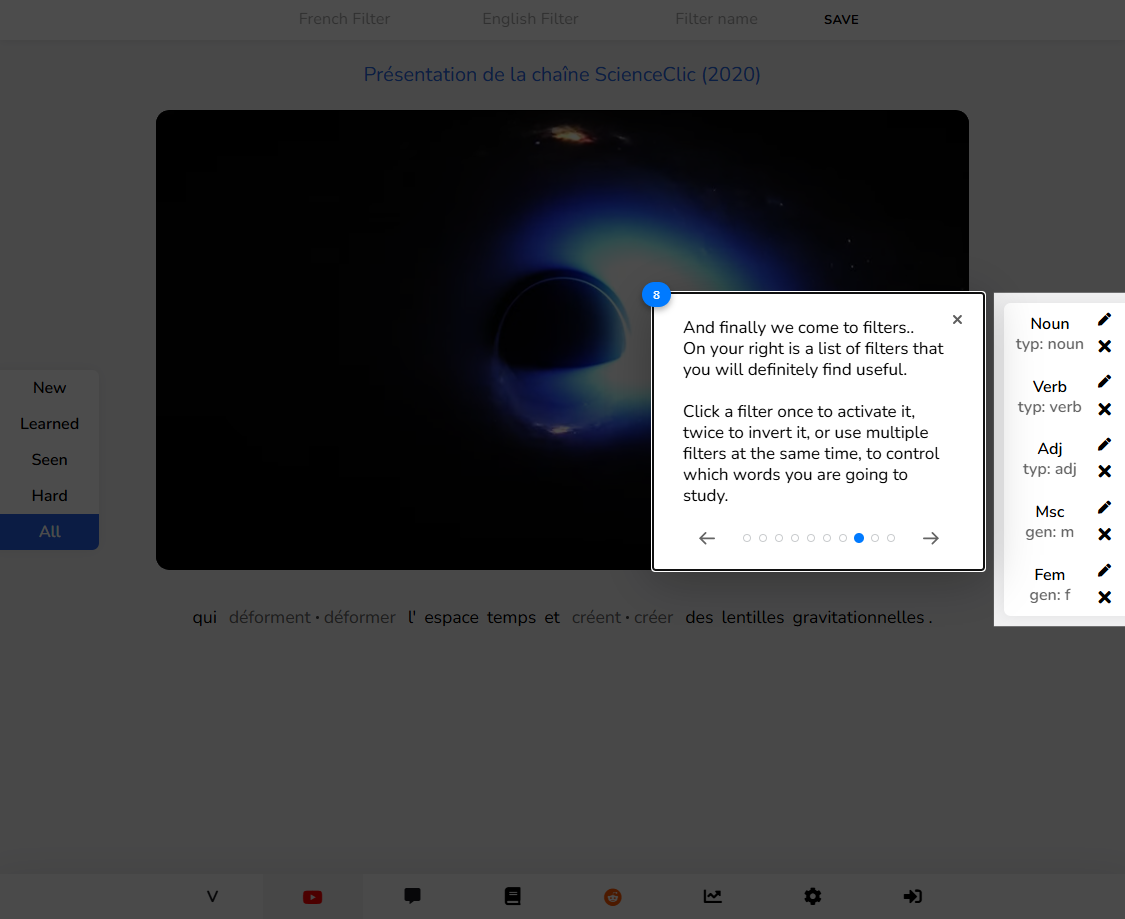Viewport: 1125px width, 919px height.
Task: Select the New words tab
Action: click(50, 388)
